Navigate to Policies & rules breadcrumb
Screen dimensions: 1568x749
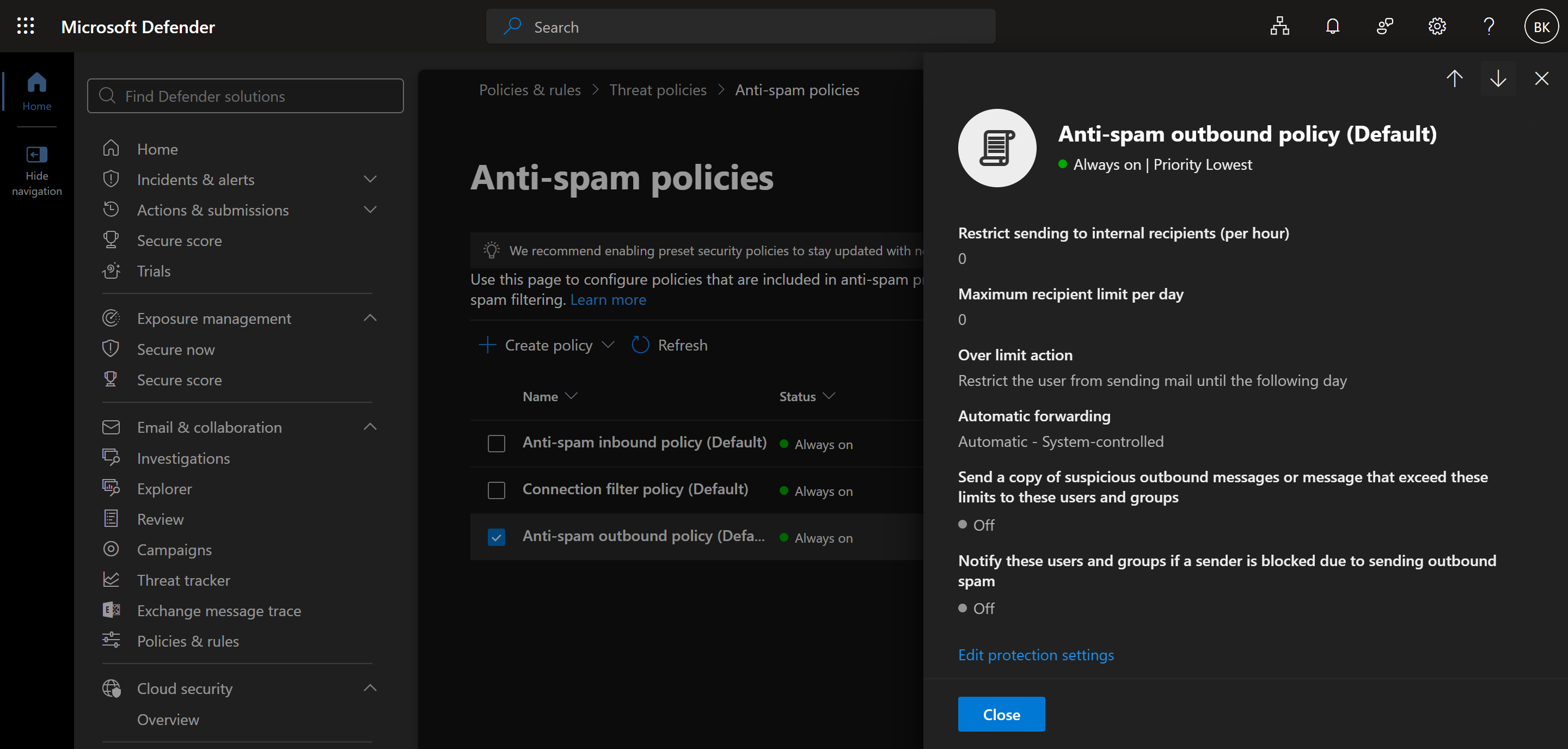[530, 89]
